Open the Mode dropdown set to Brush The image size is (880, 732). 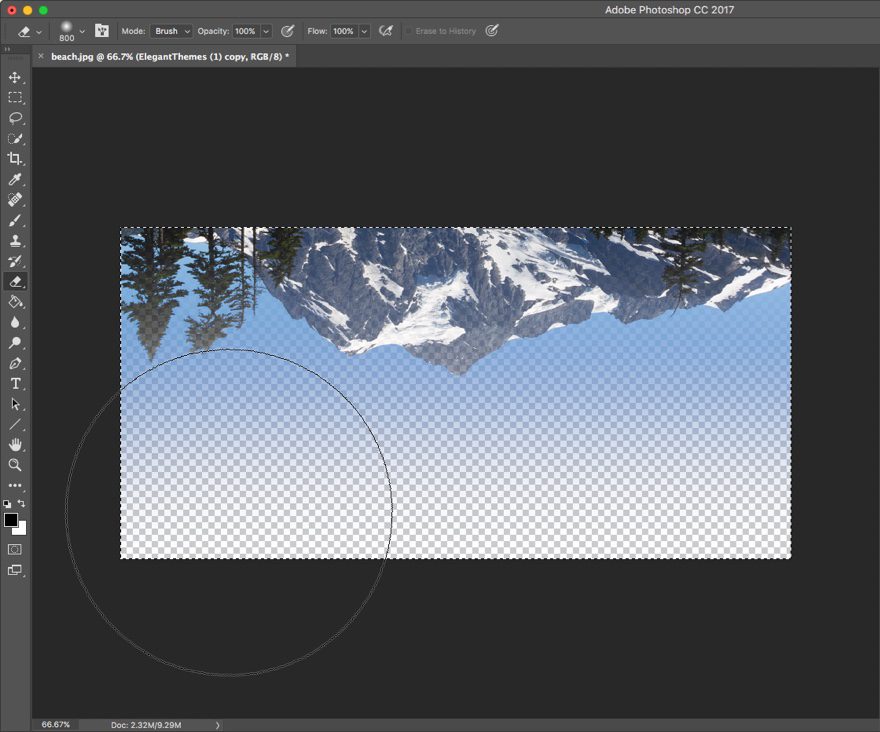(x=170, y=31)
